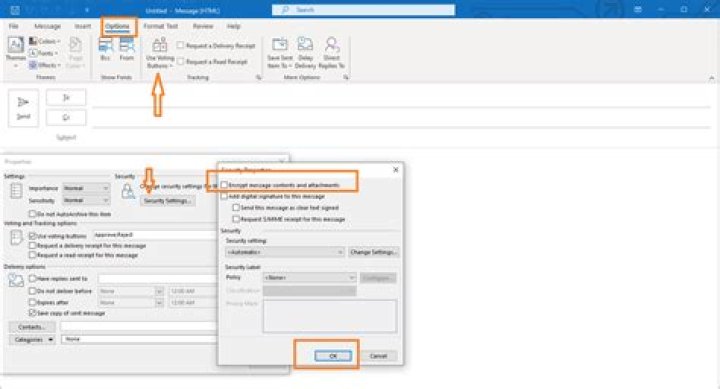This screenshot has height=389, width=720.
Task: Tick Have replies sent to
Action: (32, 278)
